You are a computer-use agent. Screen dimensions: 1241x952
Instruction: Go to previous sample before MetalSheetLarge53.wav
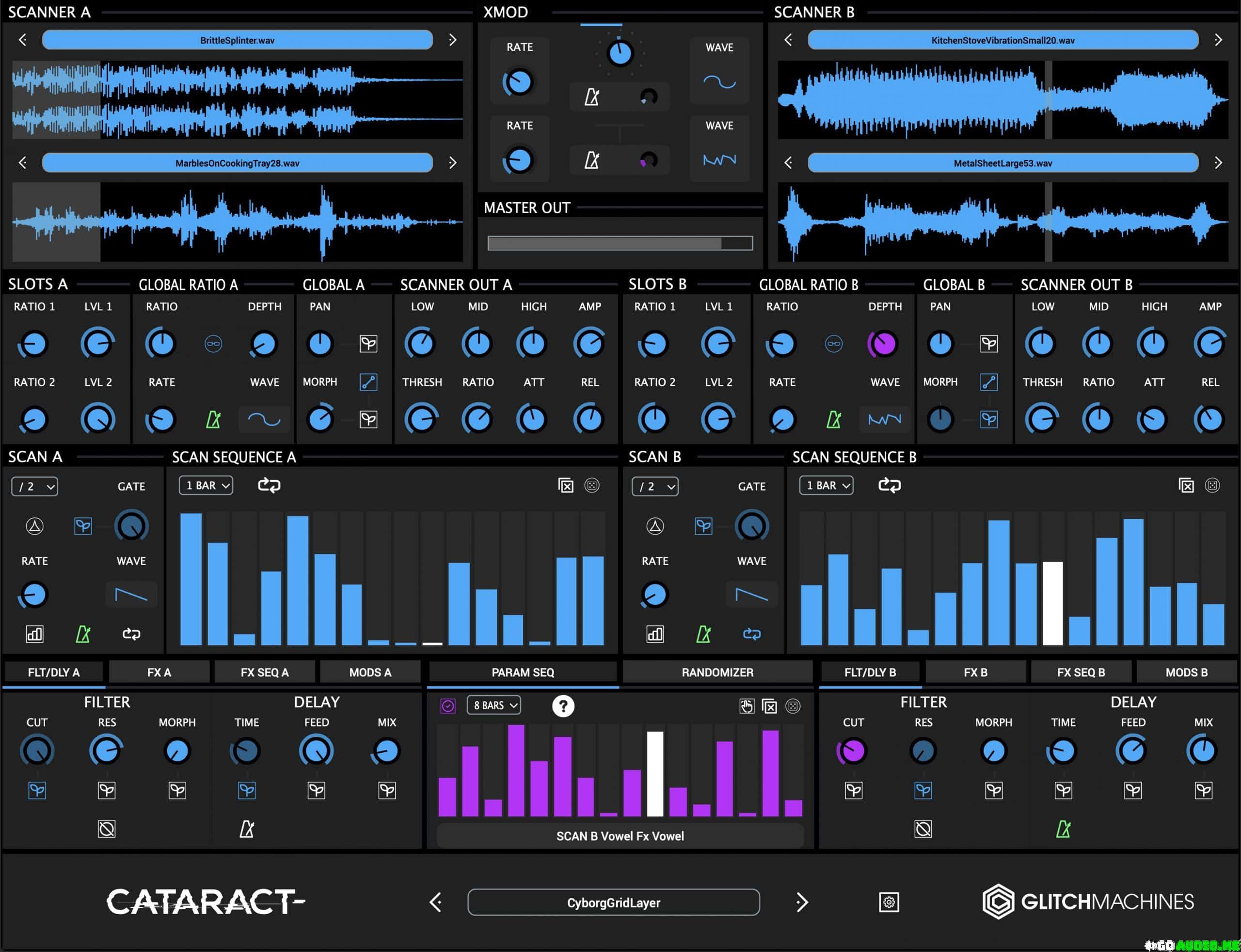coord(788,163)
